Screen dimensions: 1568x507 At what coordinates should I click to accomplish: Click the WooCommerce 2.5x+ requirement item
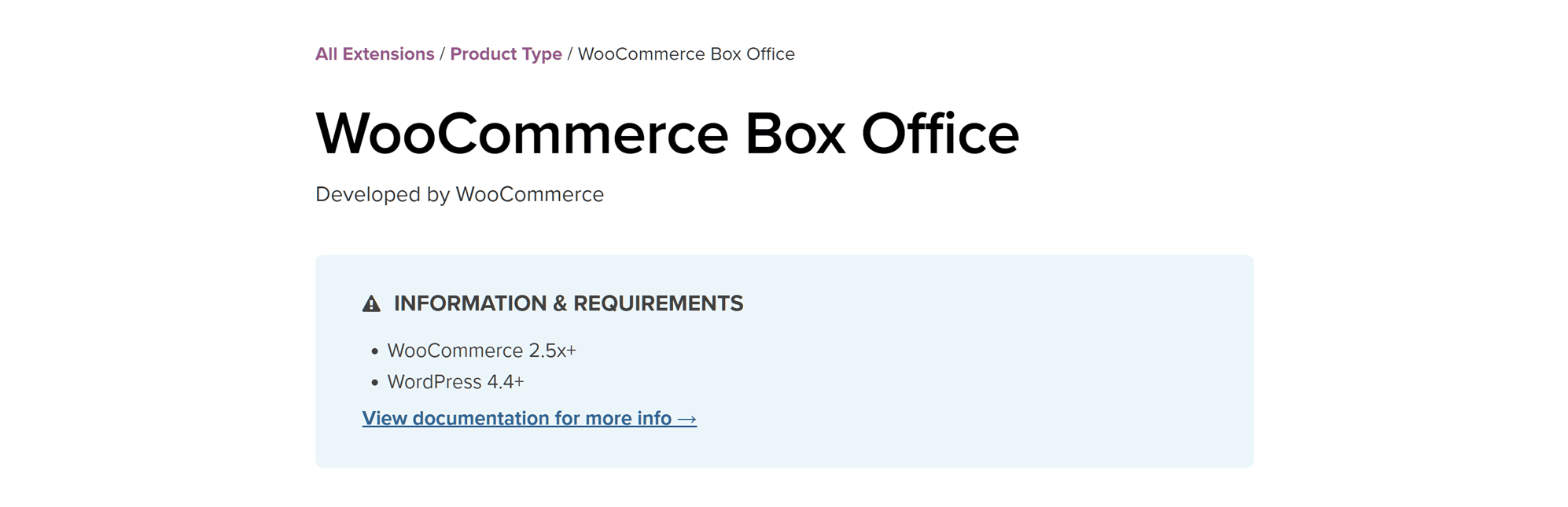click(x=481, y=351)
